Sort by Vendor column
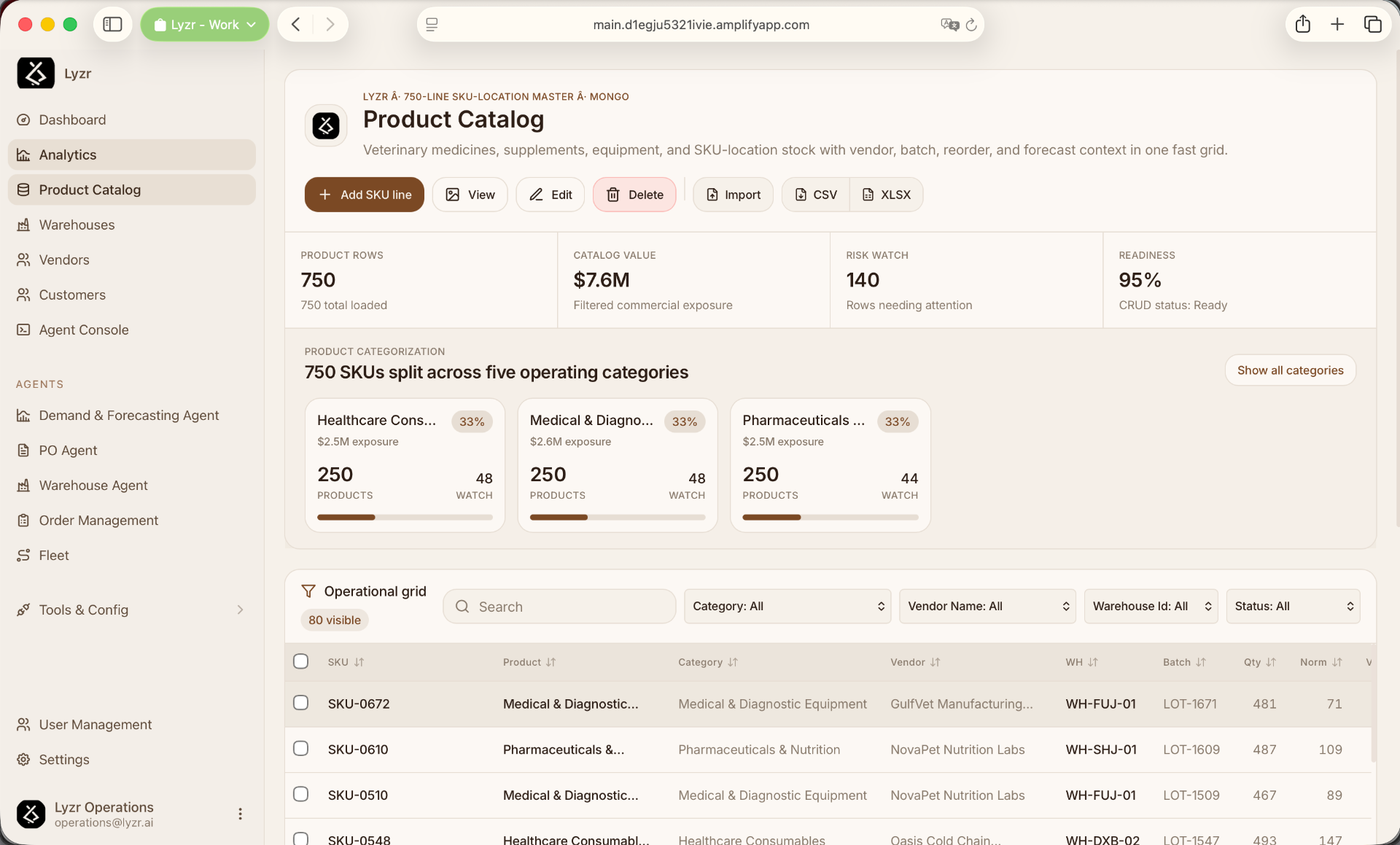 (x=915, y=662)
